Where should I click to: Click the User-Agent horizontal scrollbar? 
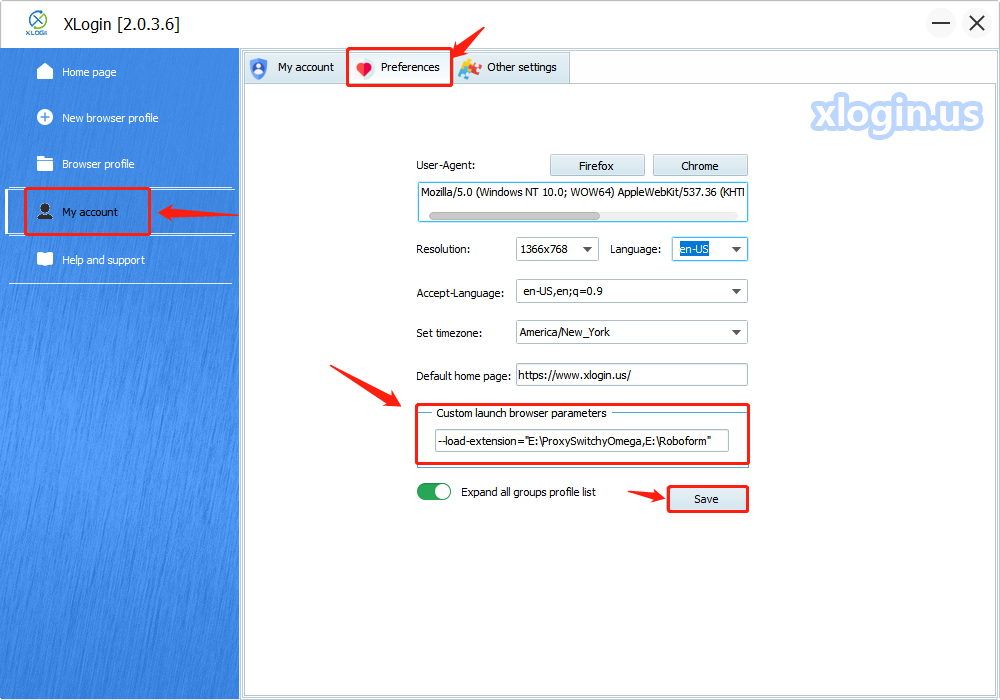point(514,215)
